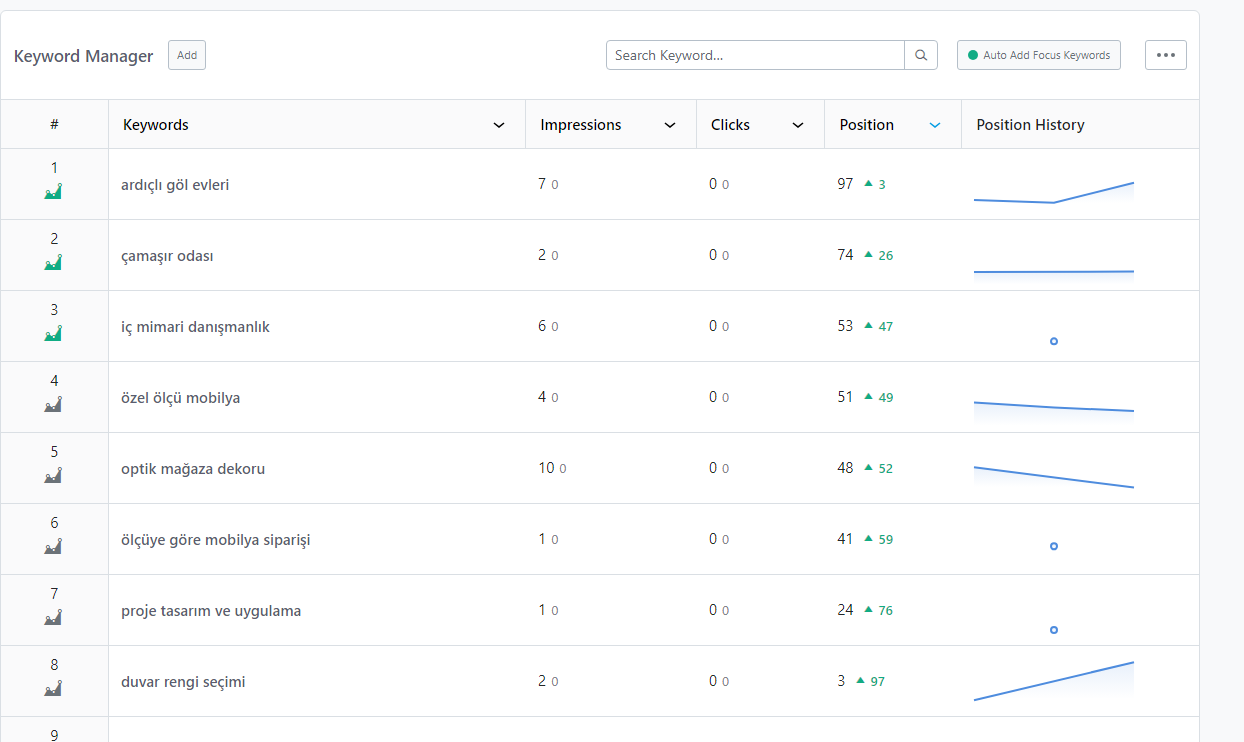
Task: Expand the Impressions column sort dropdown
Action: coord(670,125)
